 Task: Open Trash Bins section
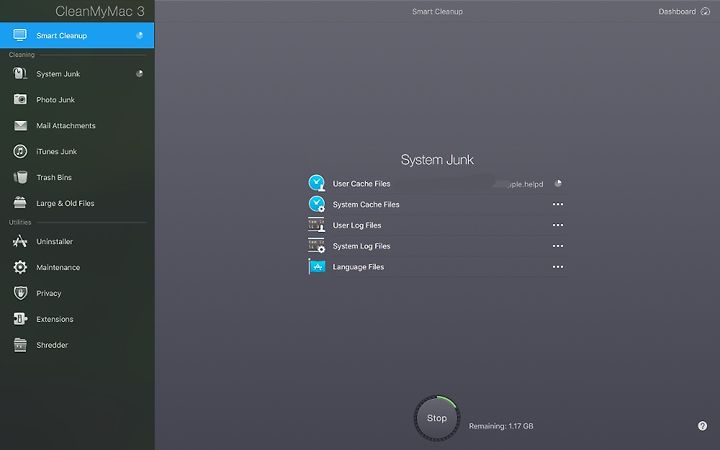click(x=77, y=177)
